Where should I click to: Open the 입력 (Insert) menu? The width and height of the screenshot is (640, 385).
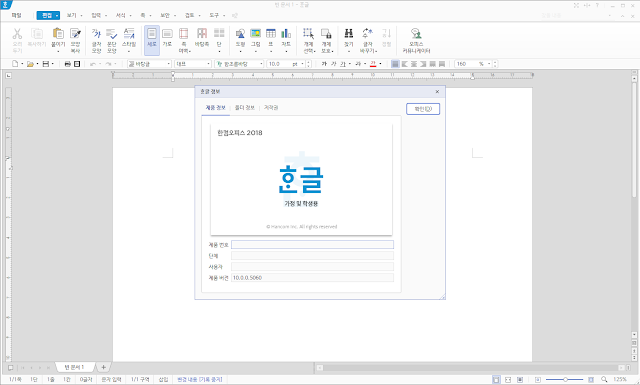(x=96, y=15)
